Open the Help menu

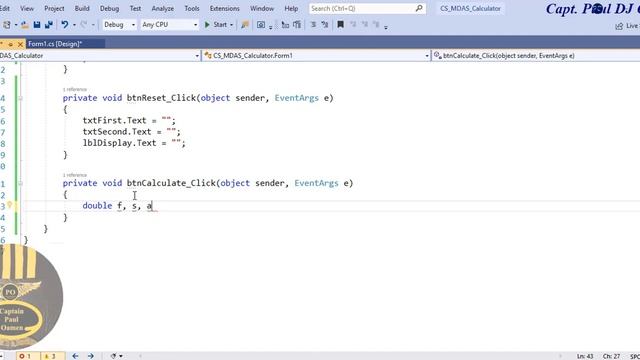tap(291, 8)
